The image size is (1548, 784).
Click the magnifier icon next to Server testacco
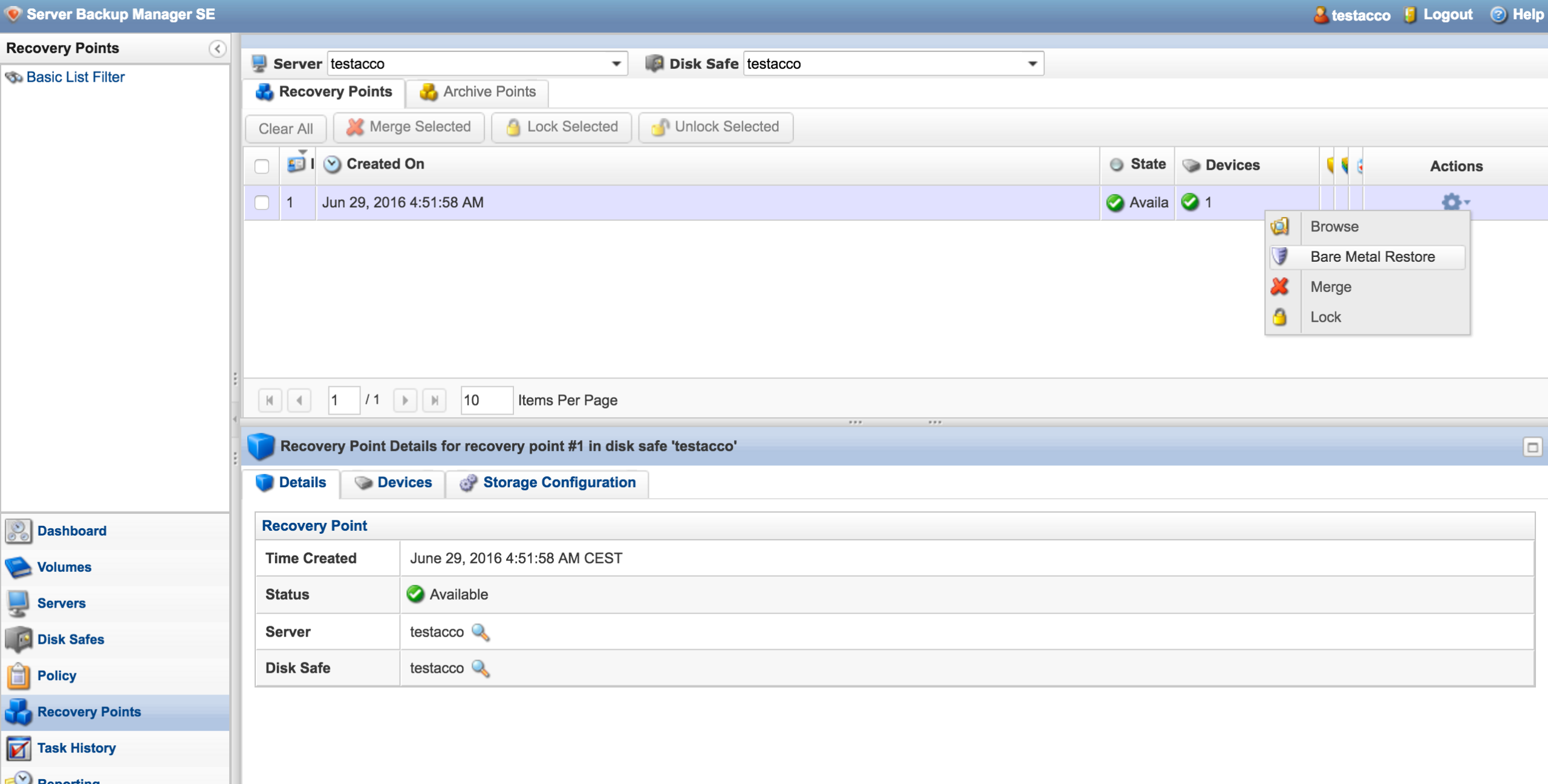point(480,632)
